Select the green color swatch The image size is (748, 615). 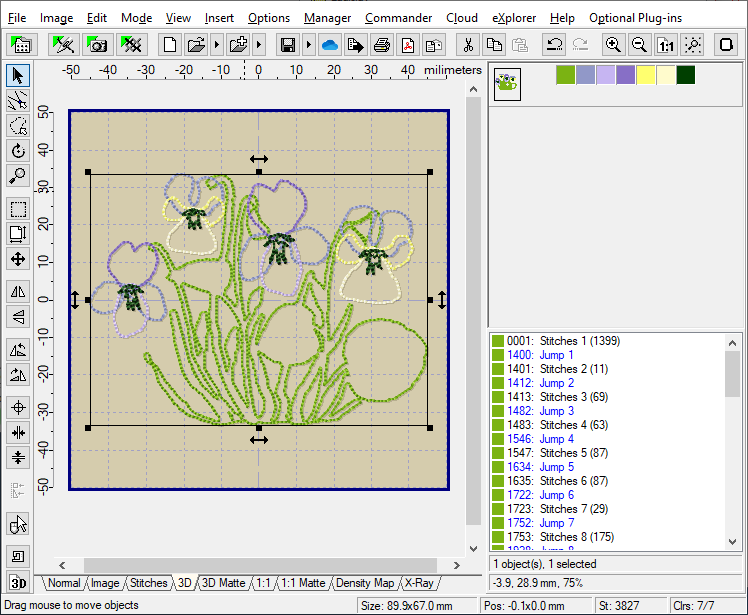click(565, 75)
